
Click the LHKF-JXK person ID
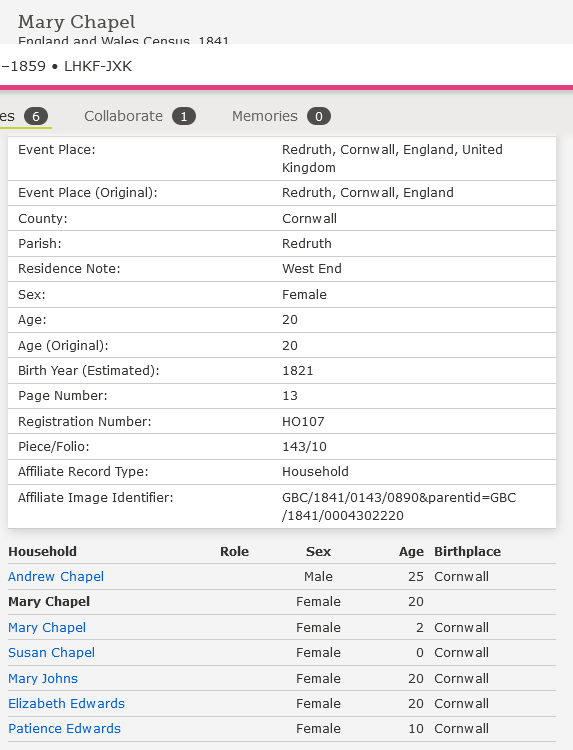click(98, 66)
